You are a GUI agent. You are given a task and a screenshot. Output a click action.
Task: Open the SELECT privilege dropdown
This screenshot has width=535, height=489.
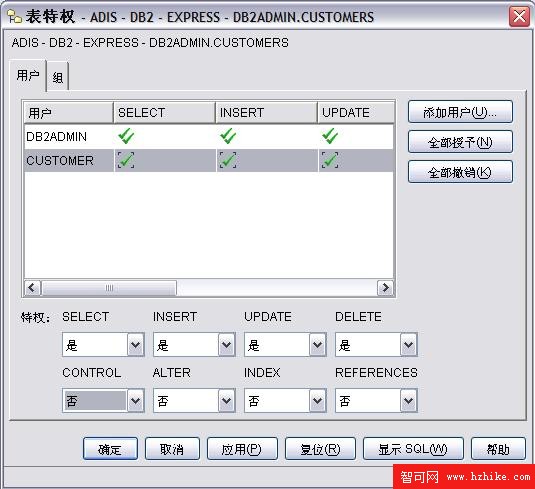(x=135, y=345)
